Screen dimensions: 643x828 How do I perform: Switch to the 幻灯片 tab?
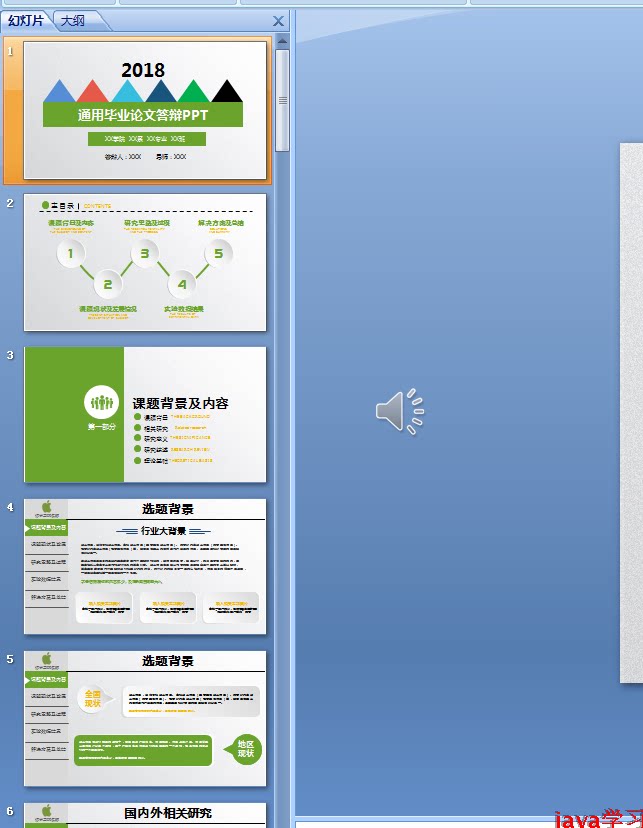25,21
